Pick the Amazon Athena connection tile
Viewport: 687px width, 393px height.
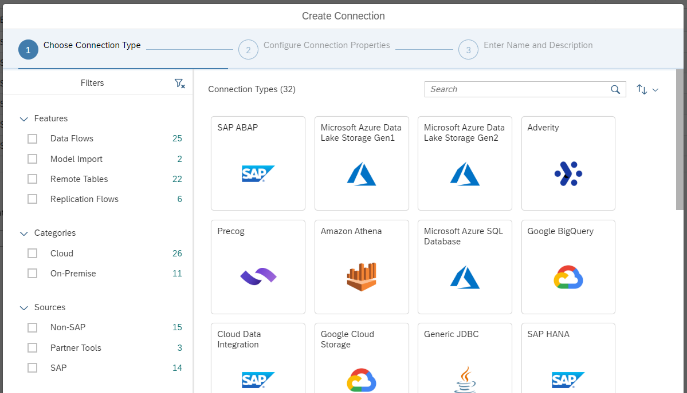click(361, 267)
